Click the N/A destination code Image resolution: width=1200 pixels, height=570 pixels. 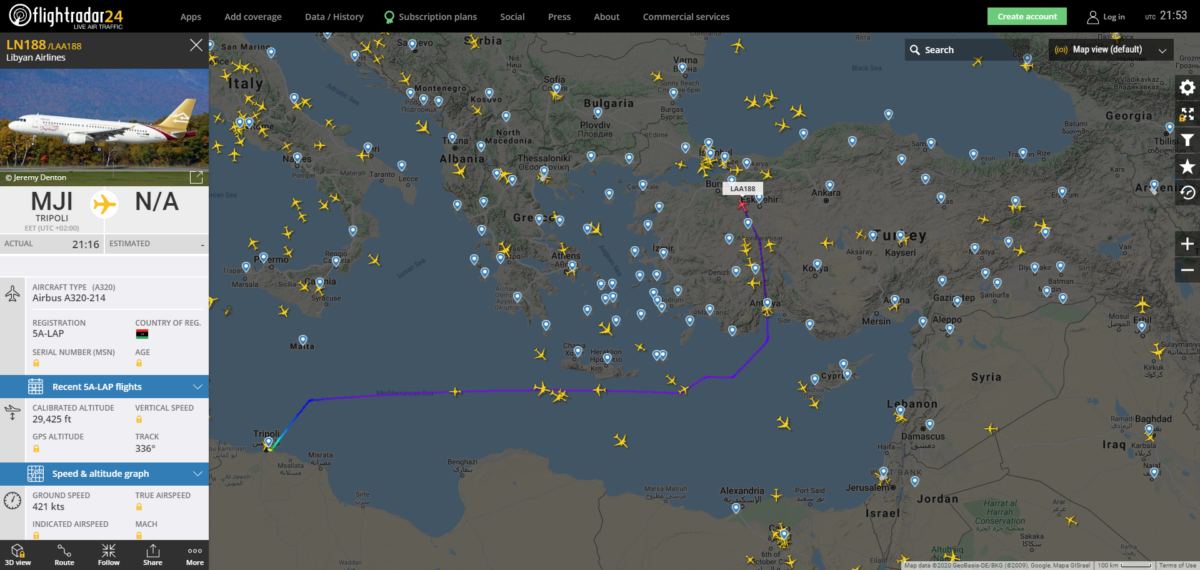coord(157,200)
